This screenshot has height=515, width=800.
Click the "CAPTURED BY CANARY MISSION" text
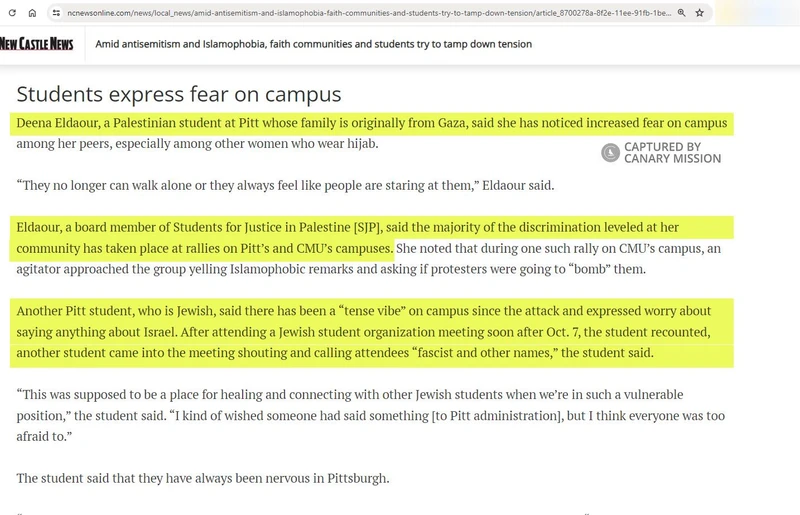672,152
